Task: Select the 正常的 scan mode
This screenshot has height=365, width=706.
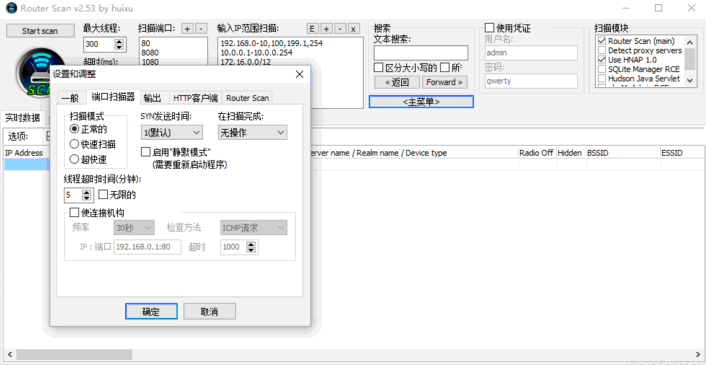Action: click(x=88, y=129)
